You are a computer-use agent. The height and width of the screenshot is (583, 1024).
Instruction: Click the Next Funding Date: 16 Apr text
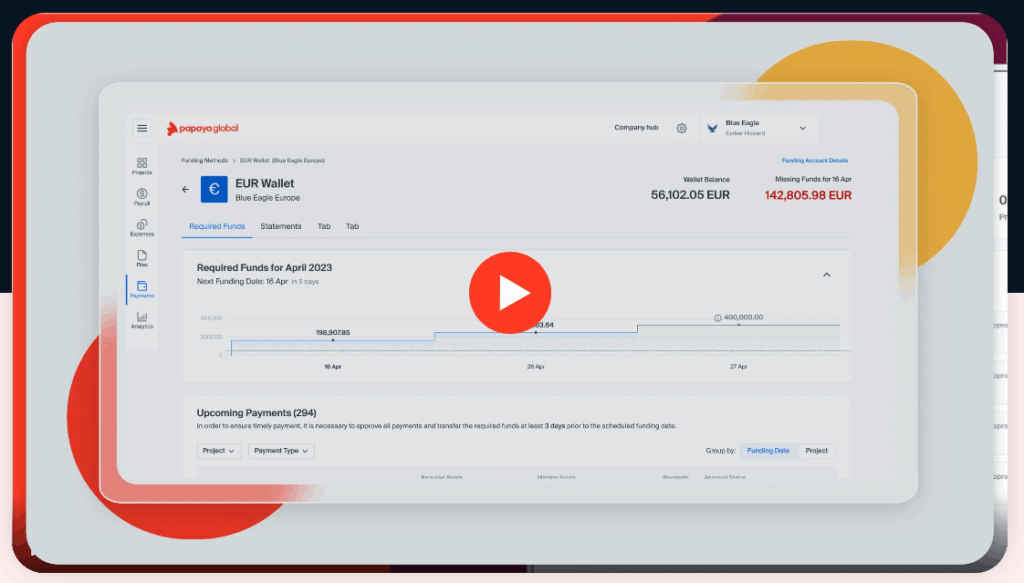[242, 282]
